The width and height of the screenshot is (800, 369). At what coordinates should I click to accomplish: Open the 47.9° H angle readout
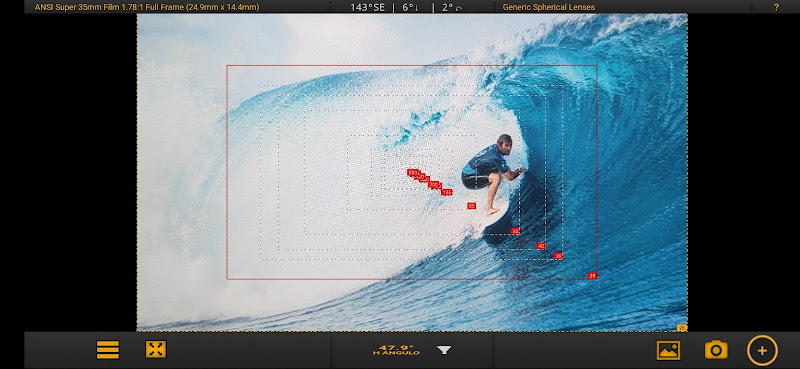[396, 350]
